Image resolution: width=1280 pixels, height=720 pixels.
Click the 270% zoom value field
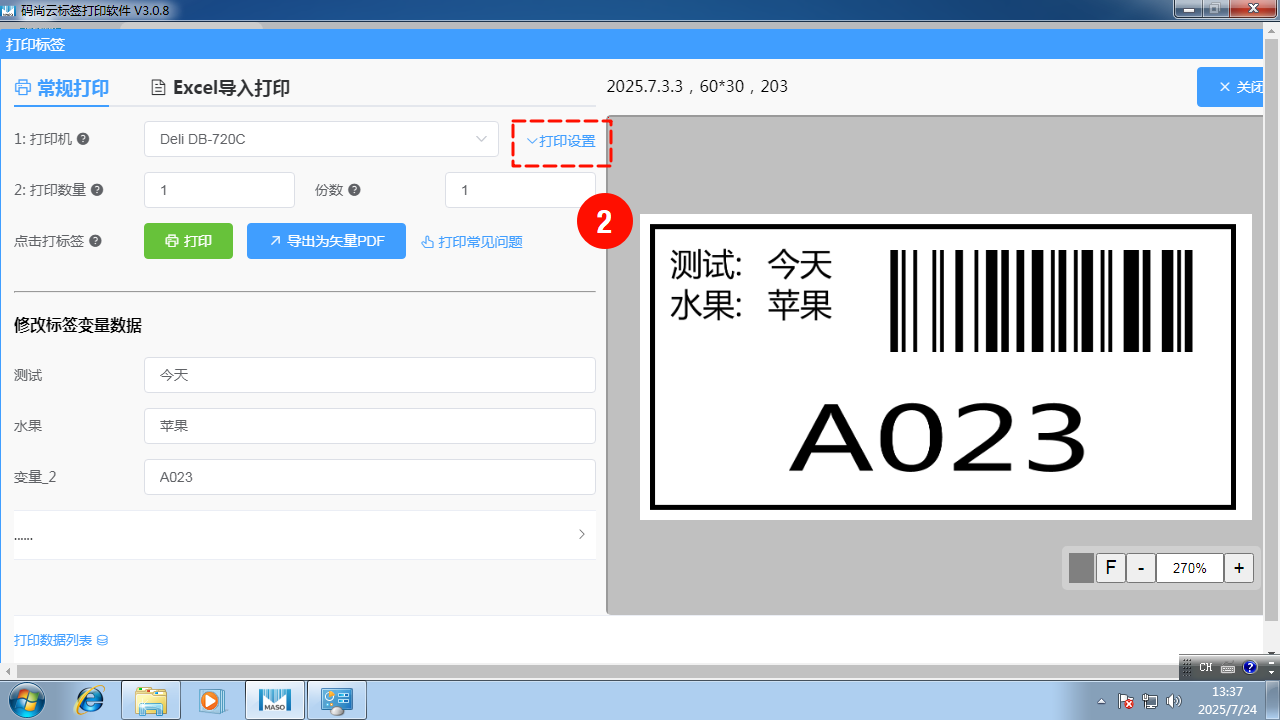pos(1190,568)
